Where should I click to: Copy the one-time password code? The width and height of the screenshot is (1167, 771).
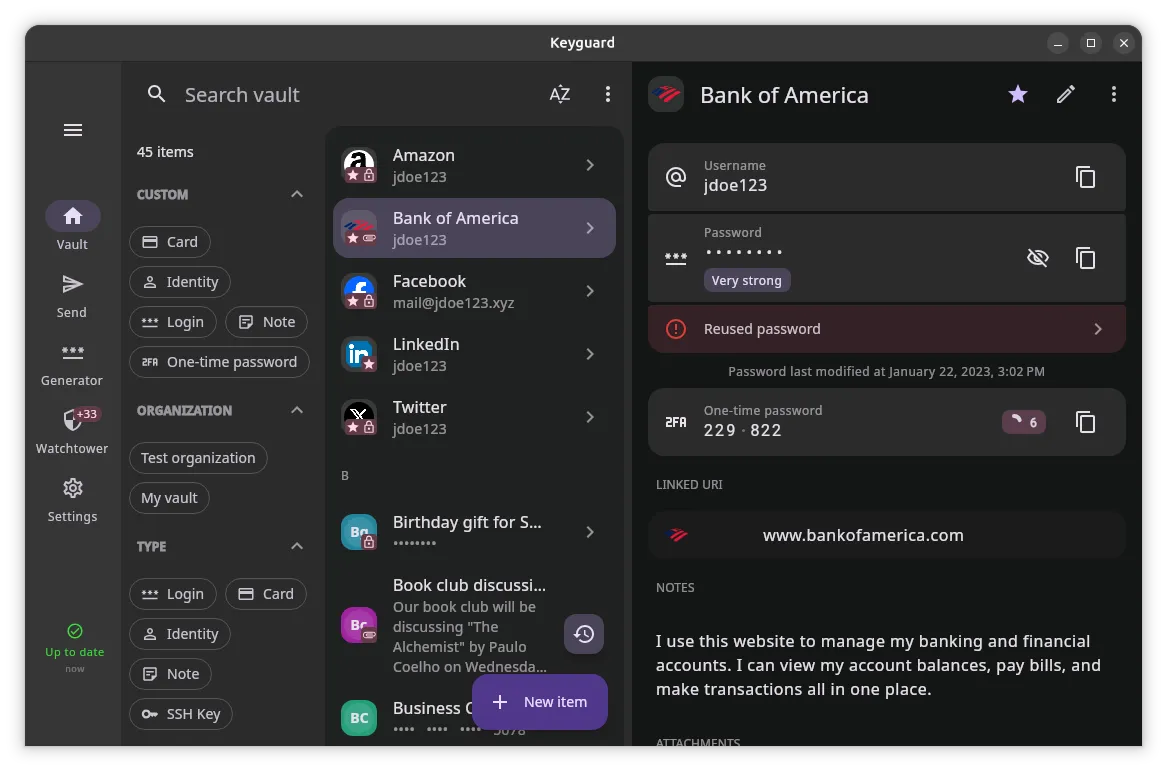click(1085, 422)
